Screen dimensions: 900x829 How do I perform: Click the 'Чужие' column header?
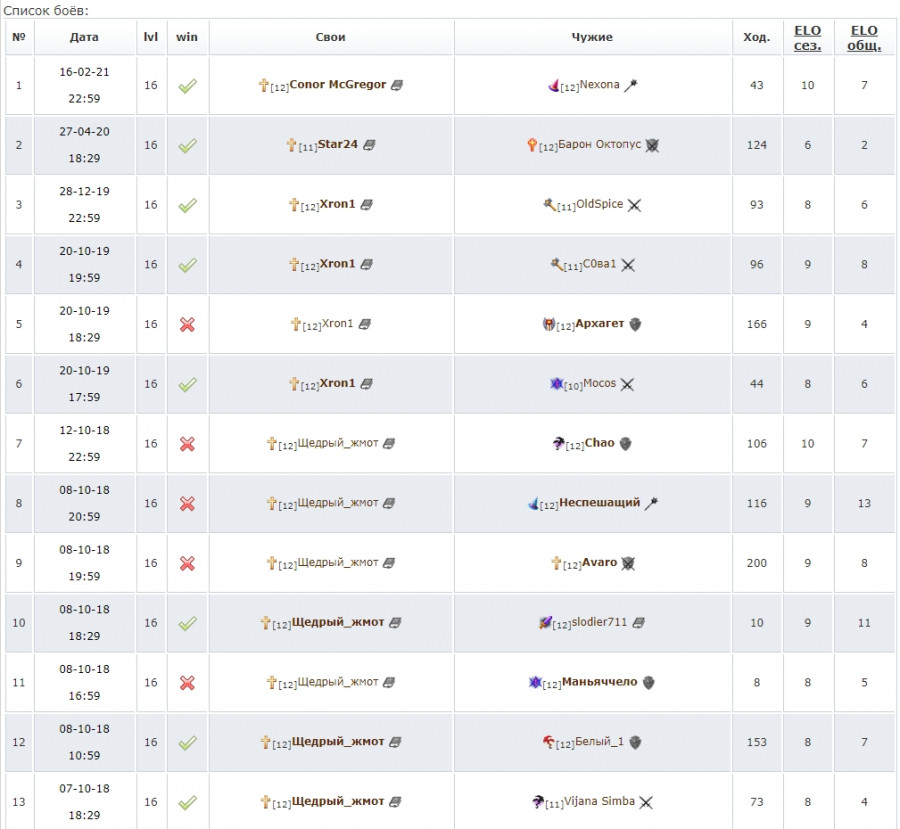[592, 37]
